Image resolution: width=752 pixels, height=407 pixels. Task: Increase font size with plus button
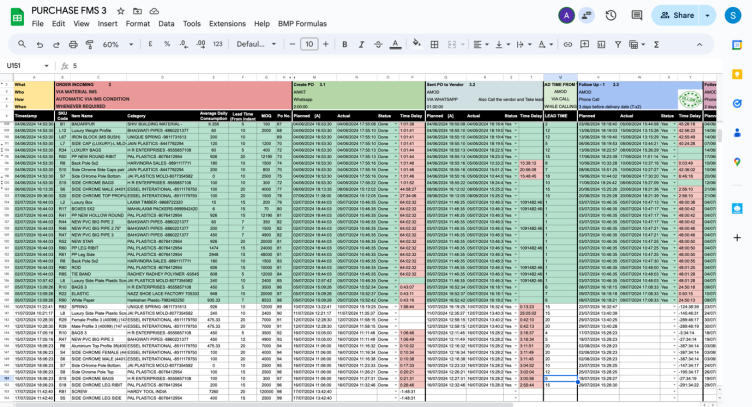(x=326, y=44)
